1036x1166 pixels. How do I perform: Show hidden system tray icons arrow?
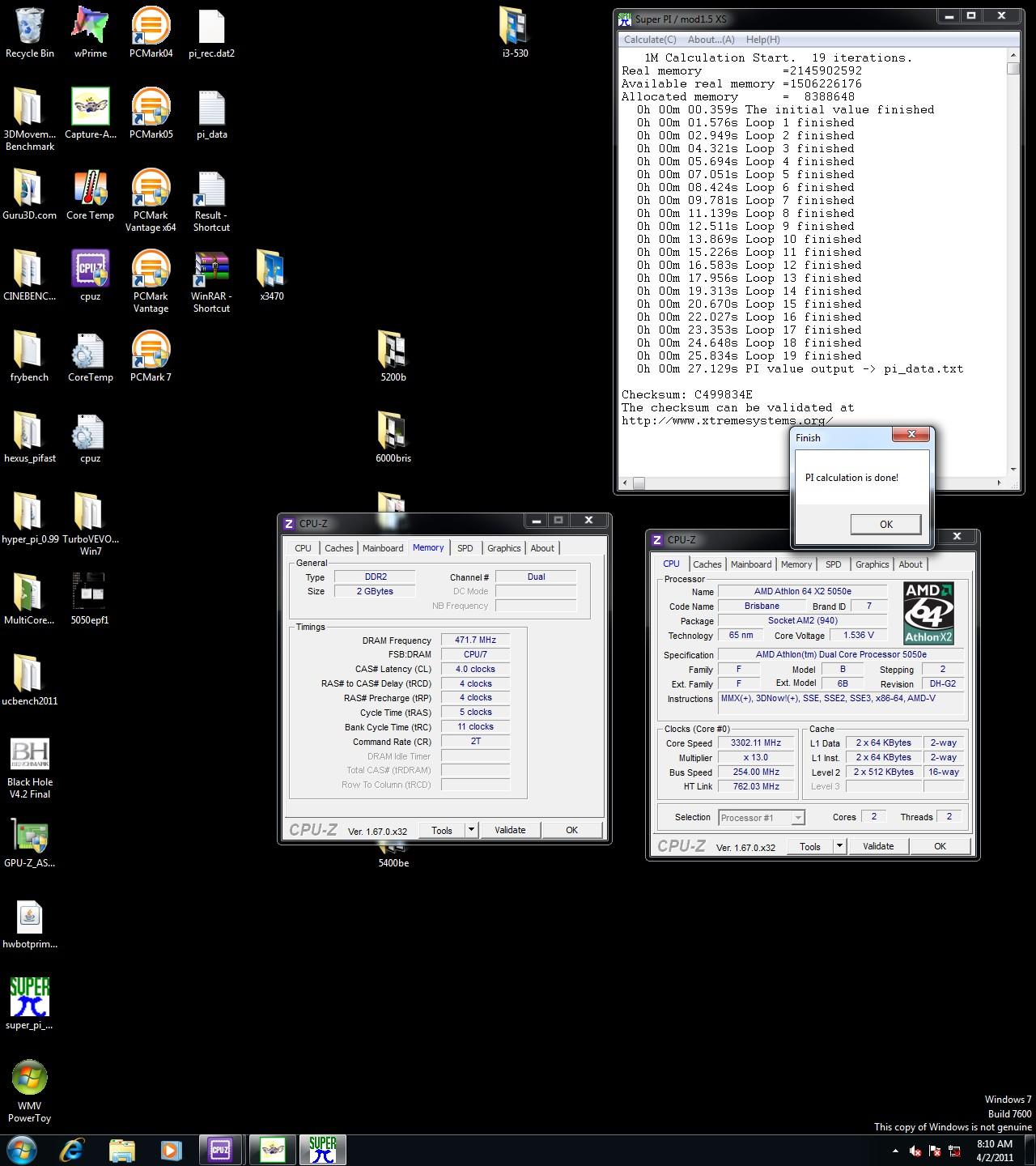(894, 1151)
